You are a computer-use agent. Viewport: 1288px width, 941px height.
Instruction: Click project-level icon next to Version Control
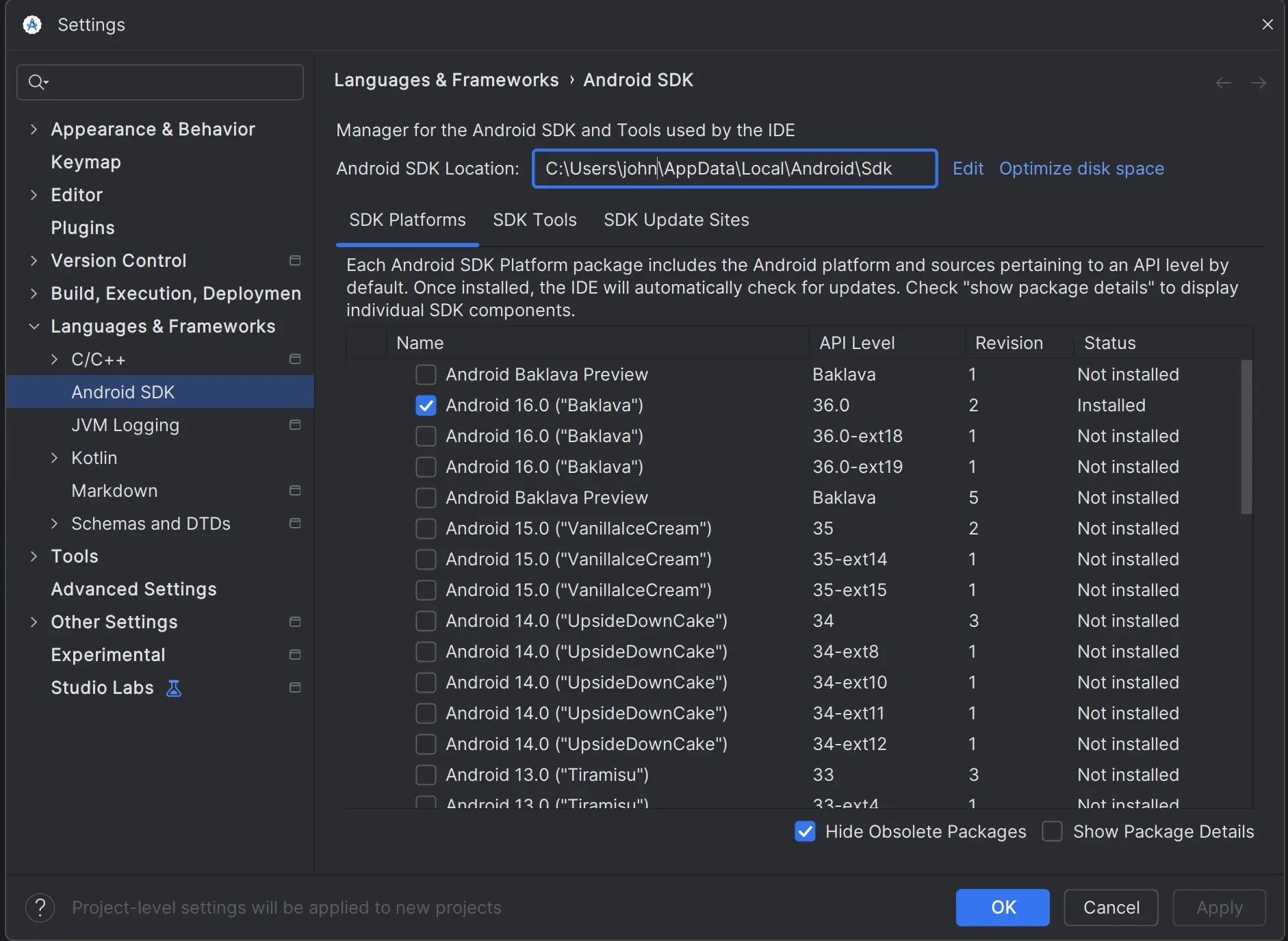[295, 261]
